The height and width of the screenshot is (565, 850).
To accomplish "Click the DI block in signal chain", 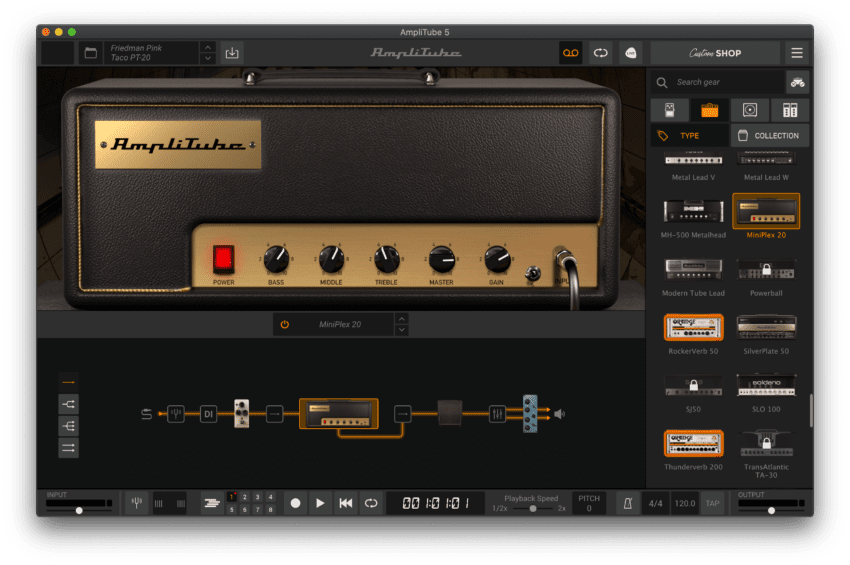I will coord(208,414).
